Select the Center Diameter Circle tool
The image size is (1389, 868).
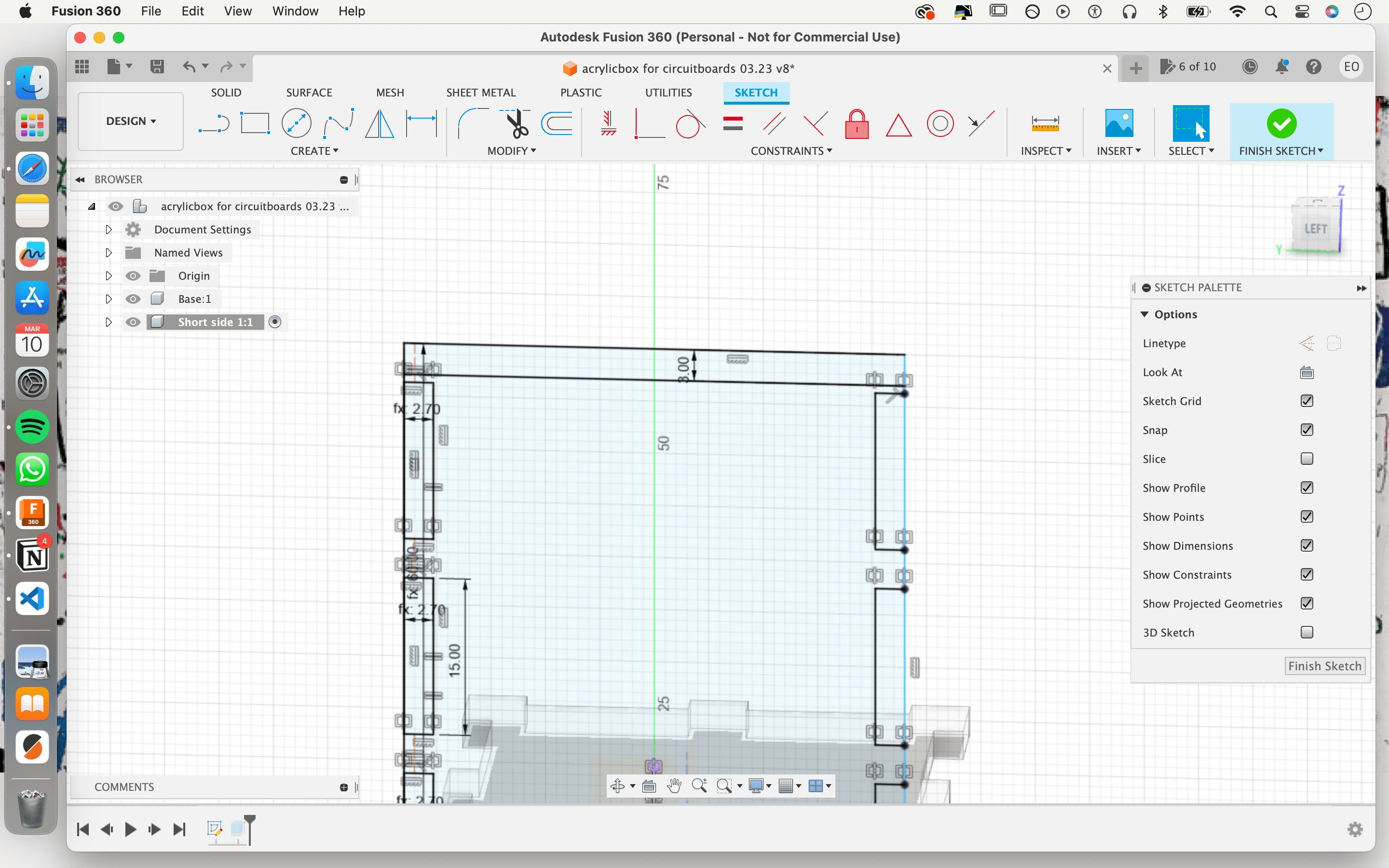296,123
